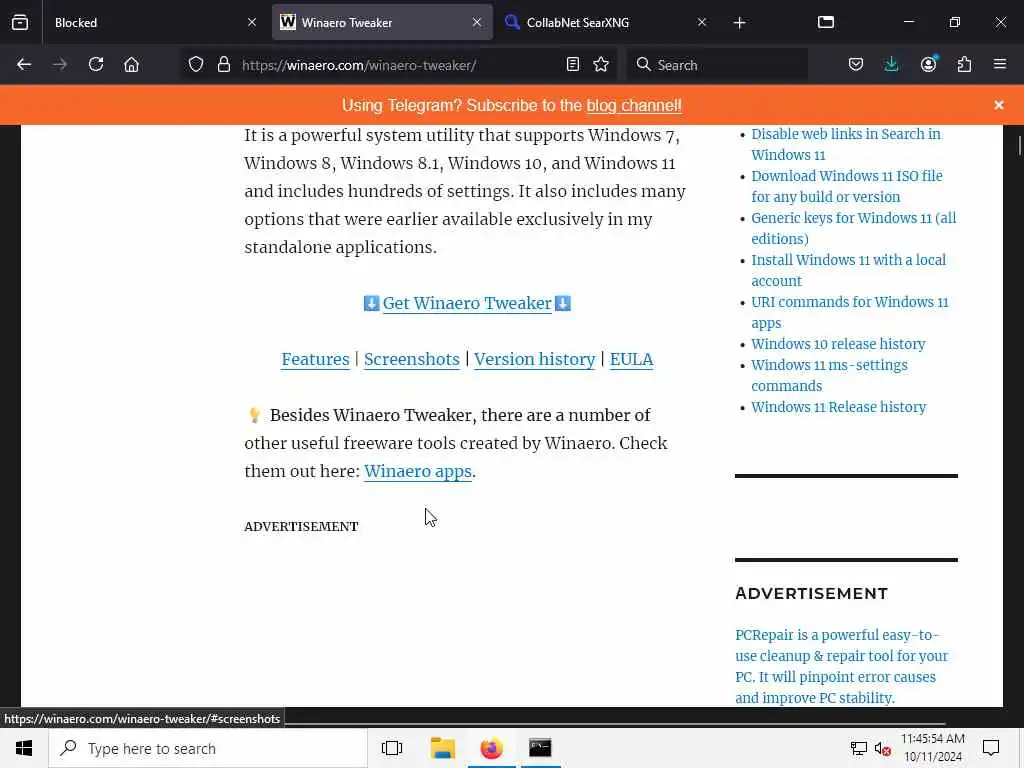Click the page vertical scrollbar thumb
This screenshot has height=768, width=1024.
tap(1019, 145)
